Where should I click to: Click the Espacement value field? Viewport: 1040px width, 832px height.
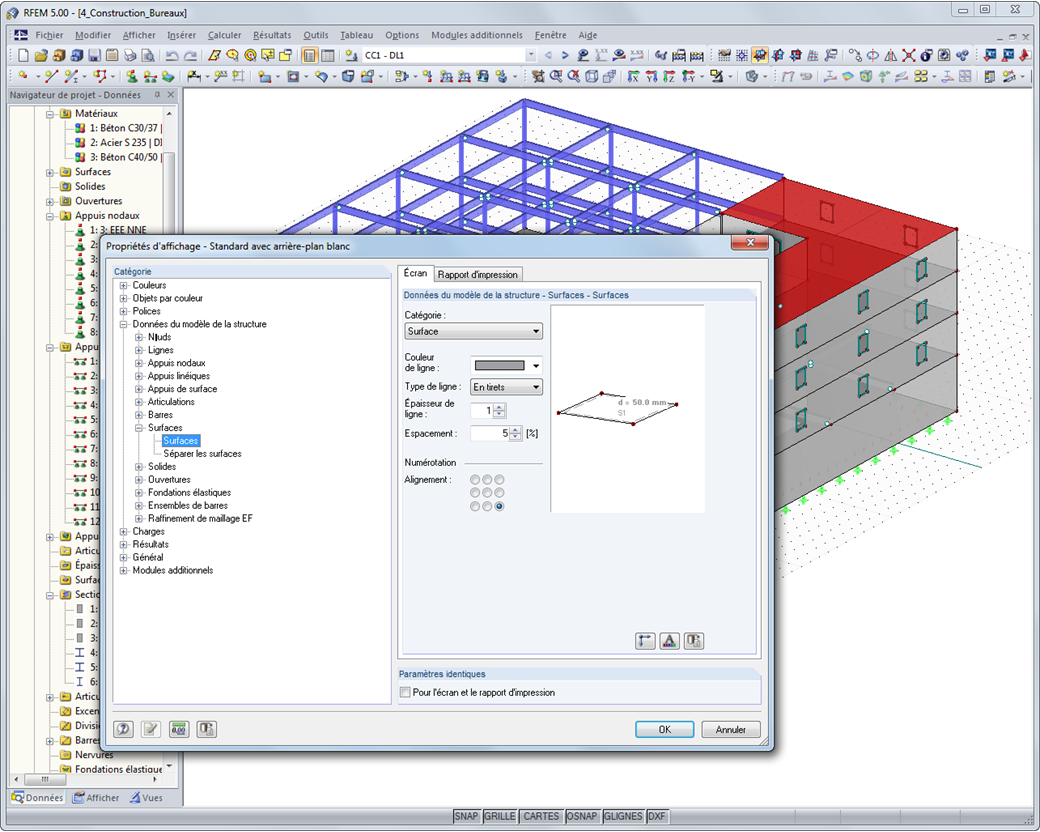(x=489, y=433)
